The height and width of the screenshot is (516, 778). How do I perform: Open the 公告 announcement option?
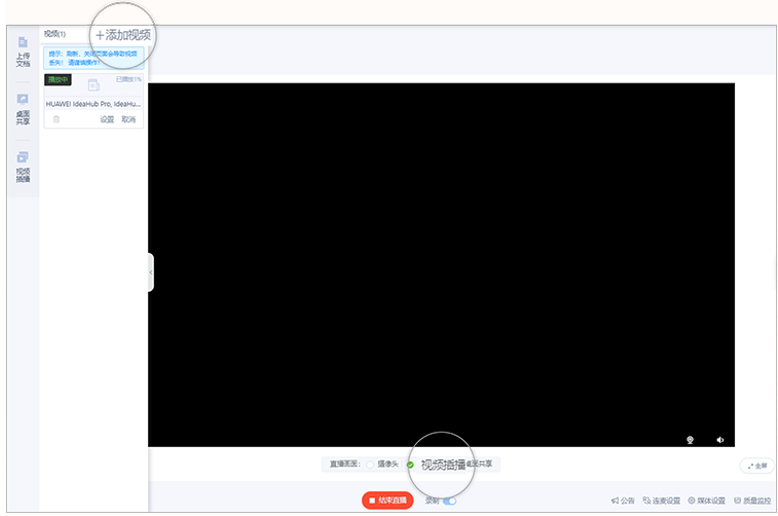623,501
